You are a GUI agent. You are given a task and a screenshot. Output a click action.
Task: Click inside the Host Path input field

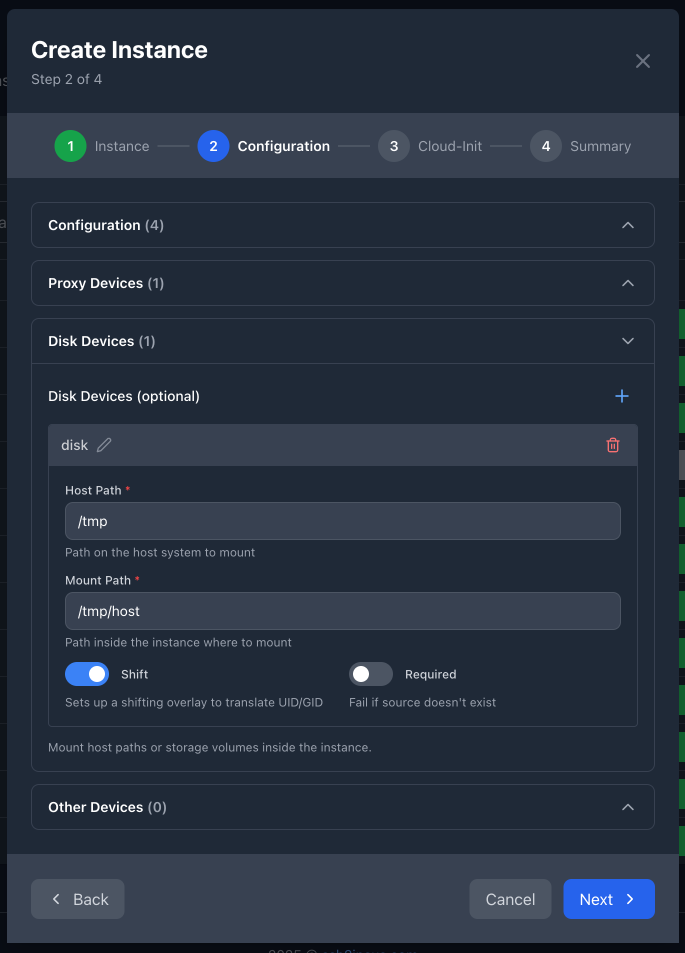(342, 521)
